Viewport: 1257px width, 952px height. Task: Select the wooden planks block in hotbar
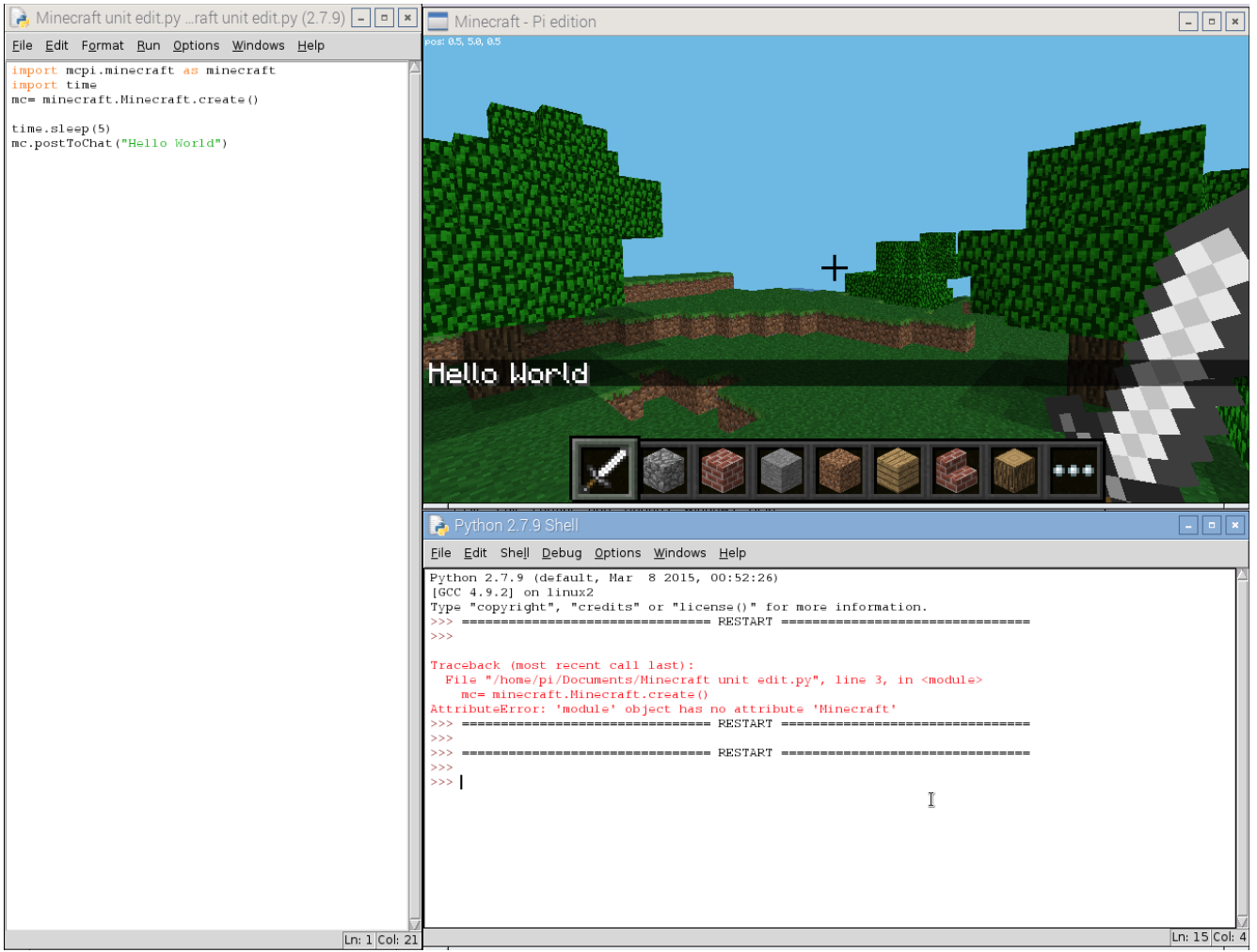(898, 469)
